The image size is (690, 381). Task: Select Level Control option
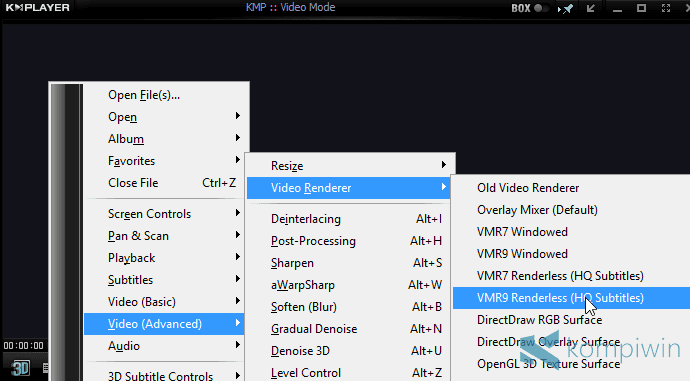(349, 373)
